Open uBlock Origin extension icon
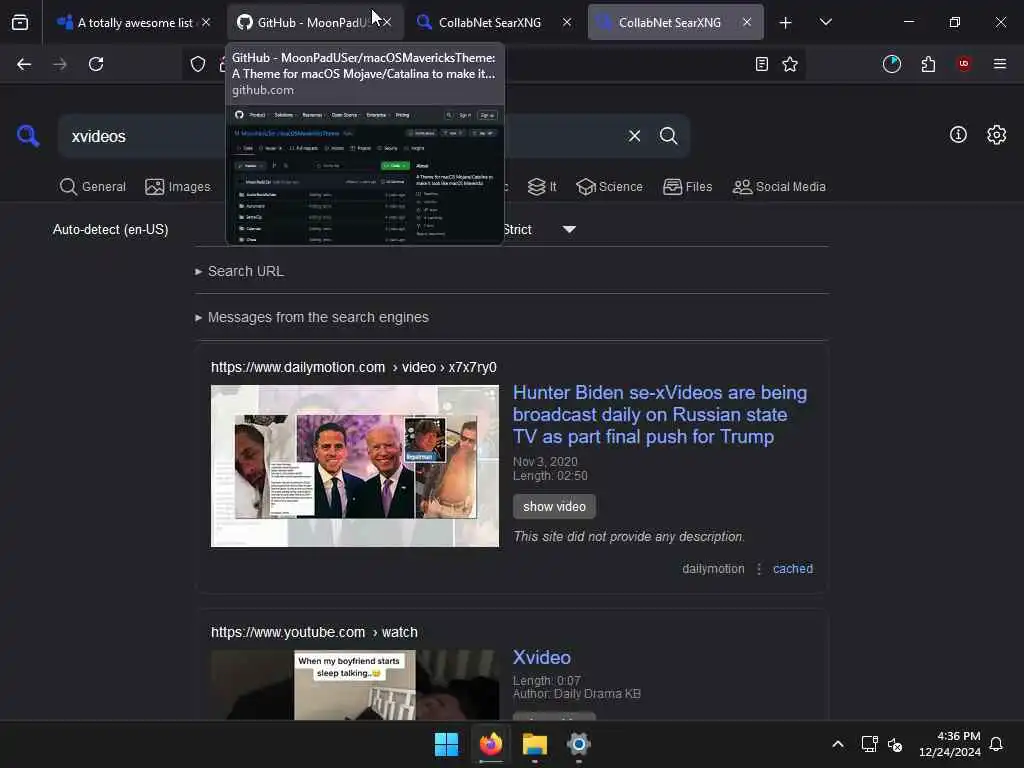1024x768 pixels. [964, 64]
